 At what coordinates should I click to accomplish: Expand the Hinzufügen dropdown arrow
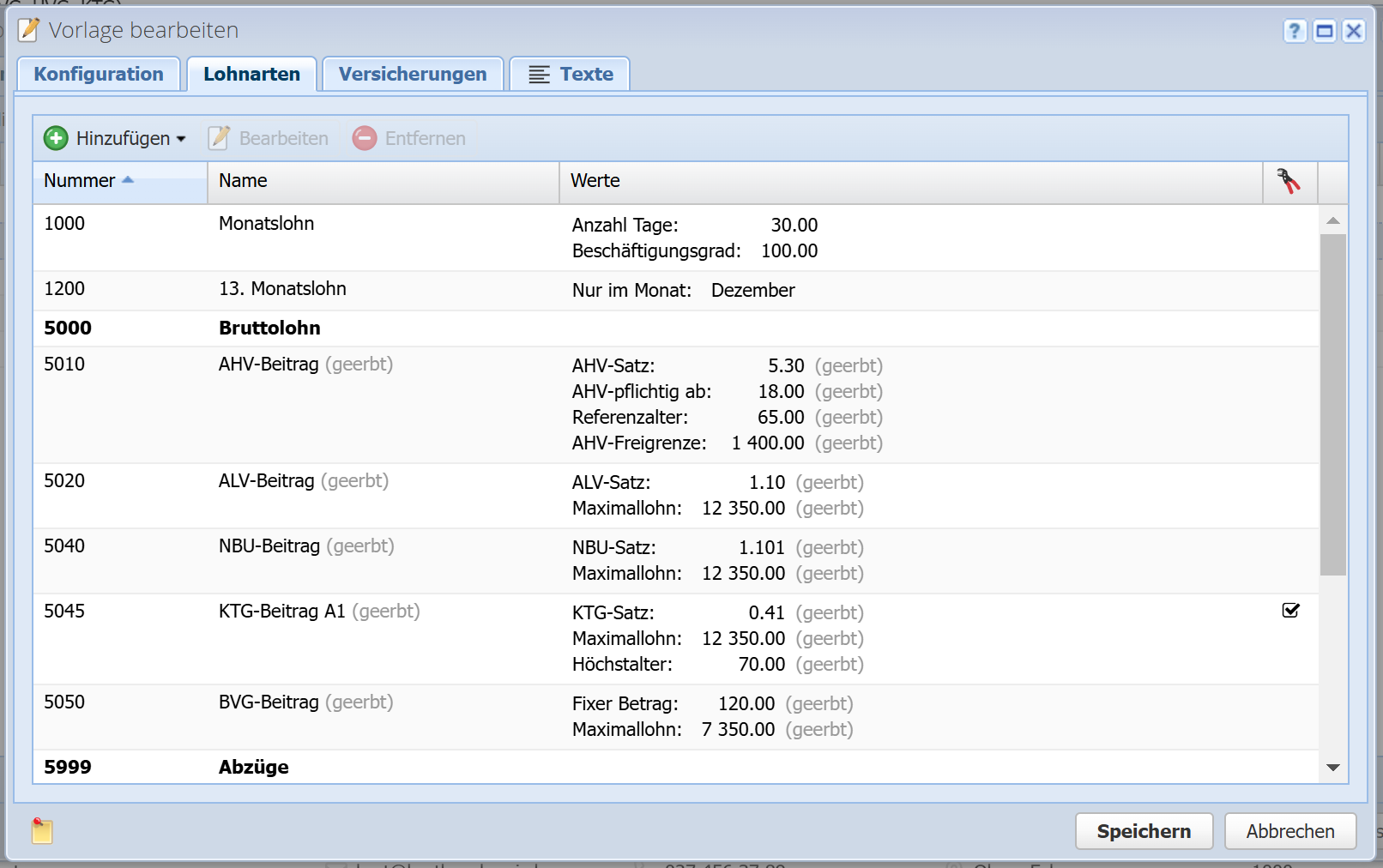click(181, 139)
